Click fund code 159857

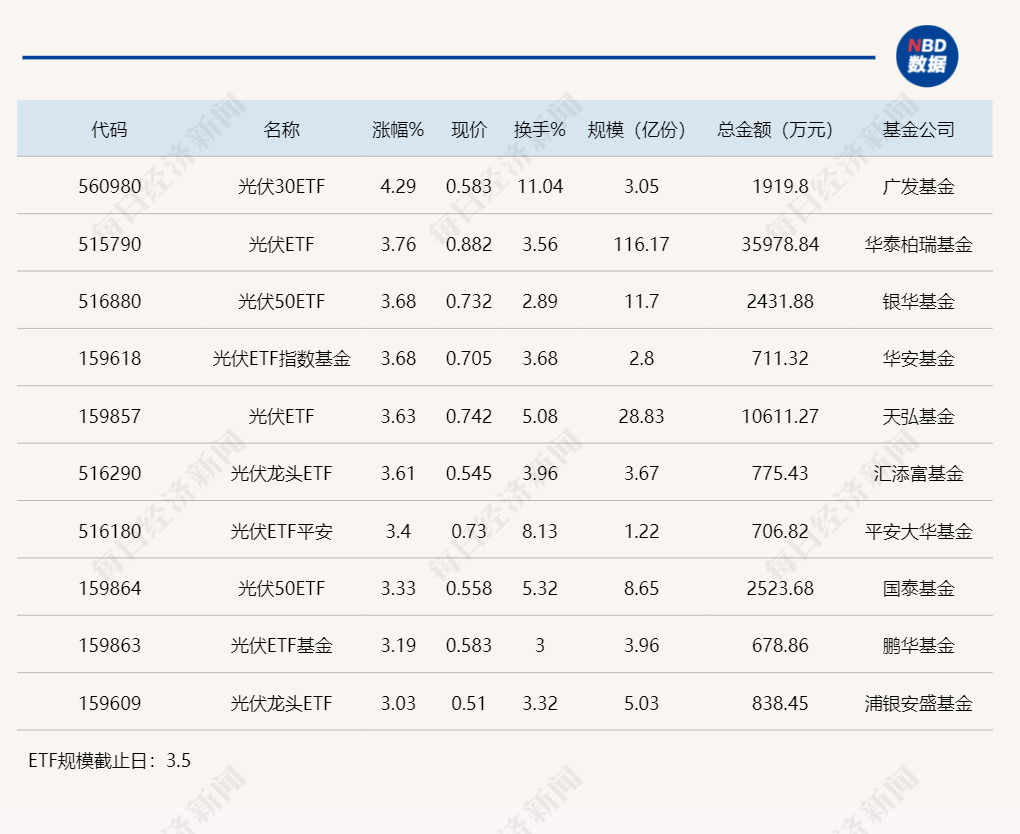109,416
